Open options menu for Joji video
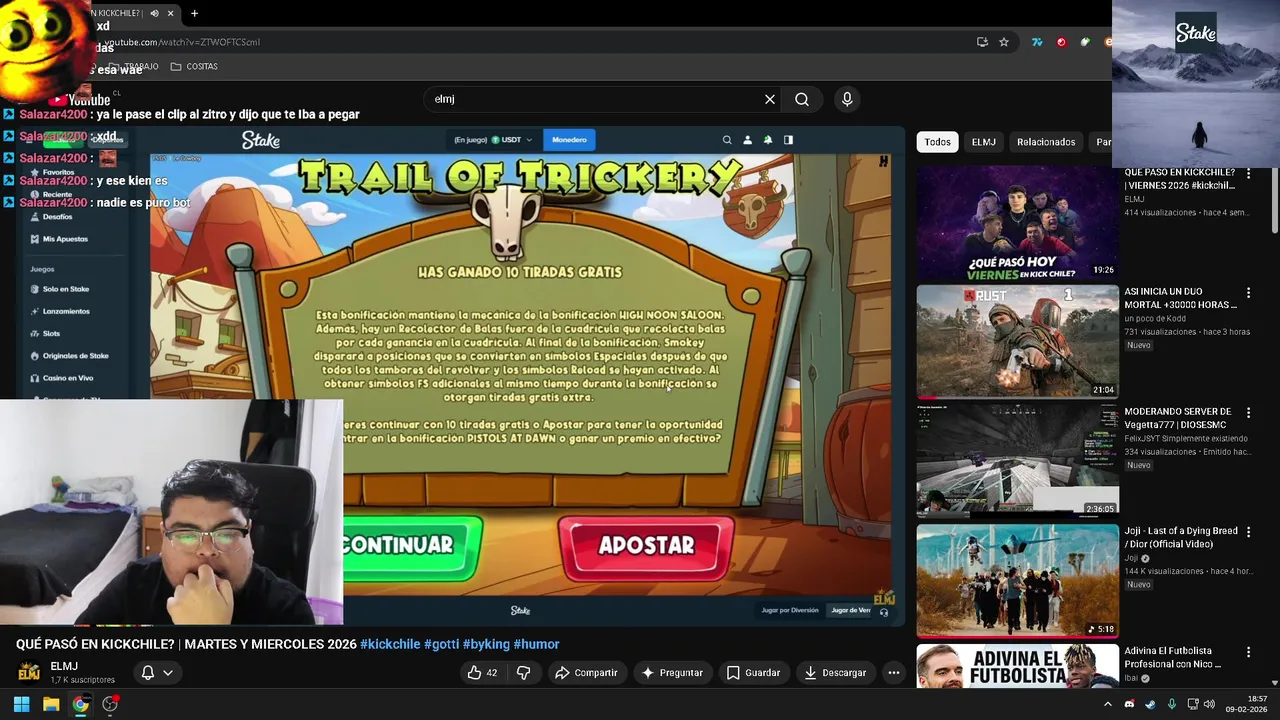The image size is (1280, 720). 1248,532
